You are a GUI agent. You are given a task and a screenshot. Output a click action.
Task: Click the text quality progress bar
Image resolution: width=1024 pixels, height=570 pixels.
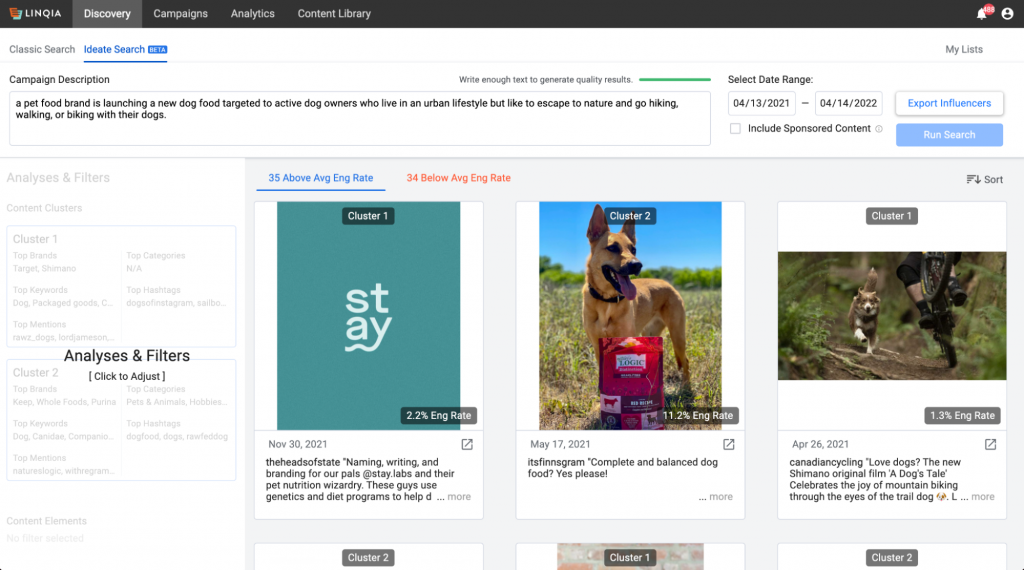point(675,80)
